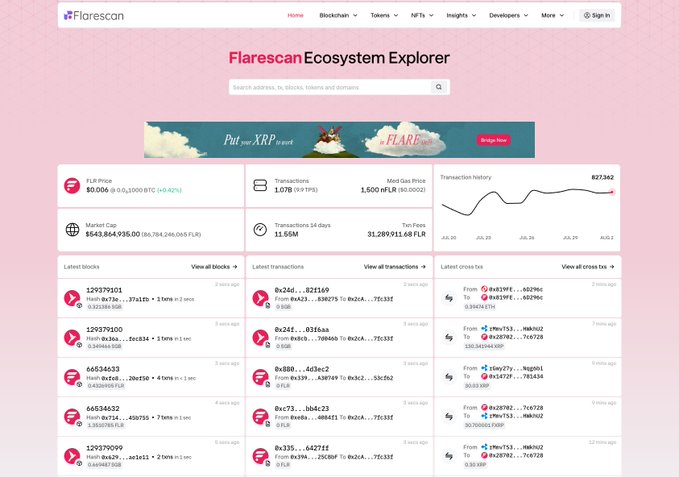Click block 129379099 network icon

pyautogui.click(x=72, y=456)
